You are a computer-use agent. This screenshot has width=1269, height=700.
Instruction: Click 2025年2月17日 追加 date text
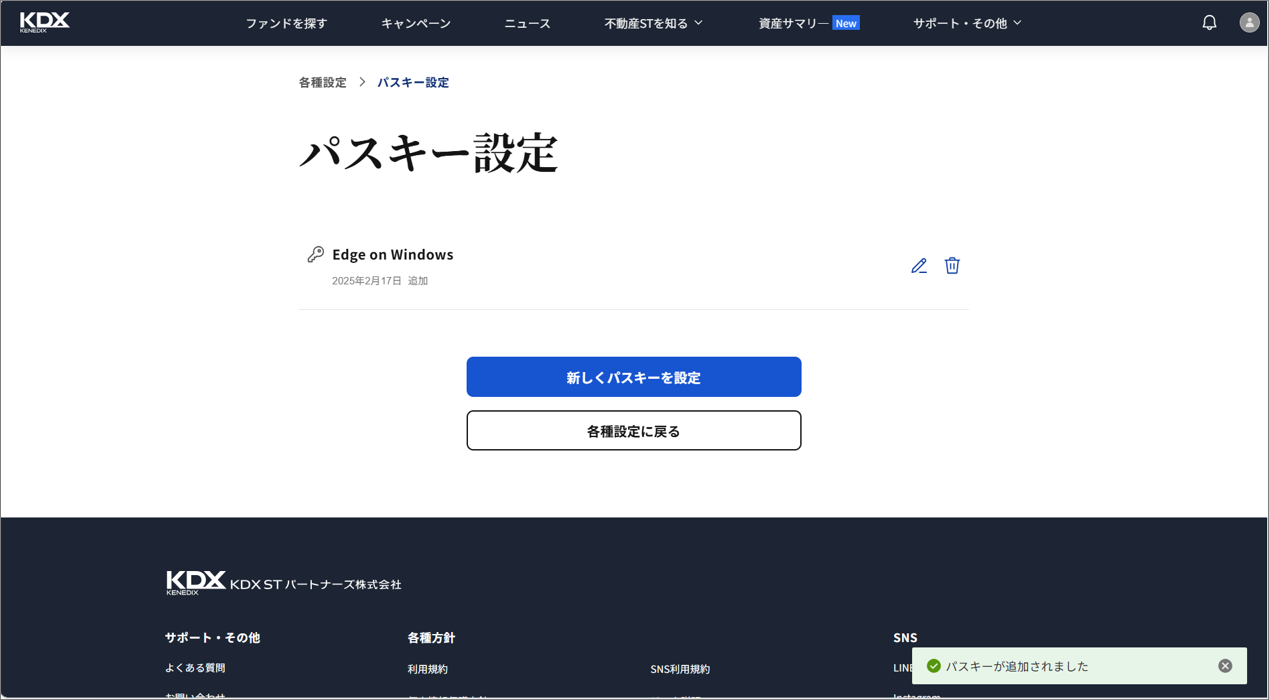[x=380, y=281]
